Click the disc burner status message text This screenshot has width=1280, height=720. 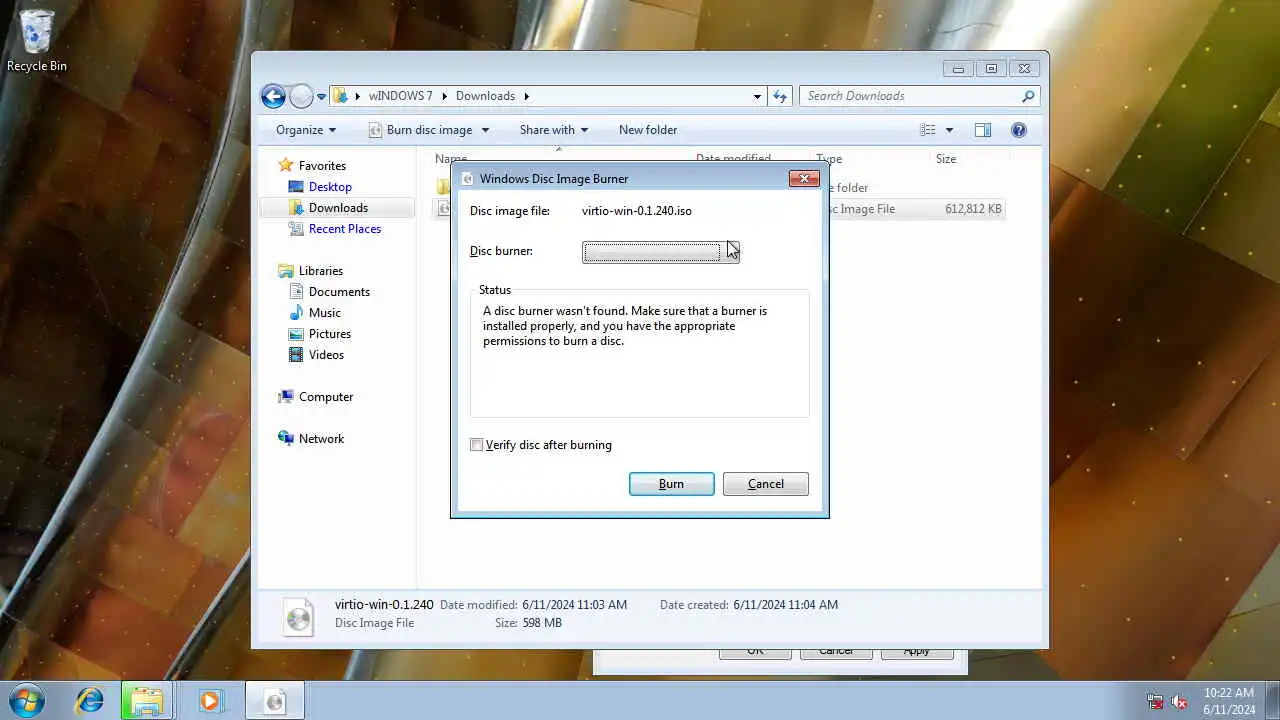click(x=626, y=326)
